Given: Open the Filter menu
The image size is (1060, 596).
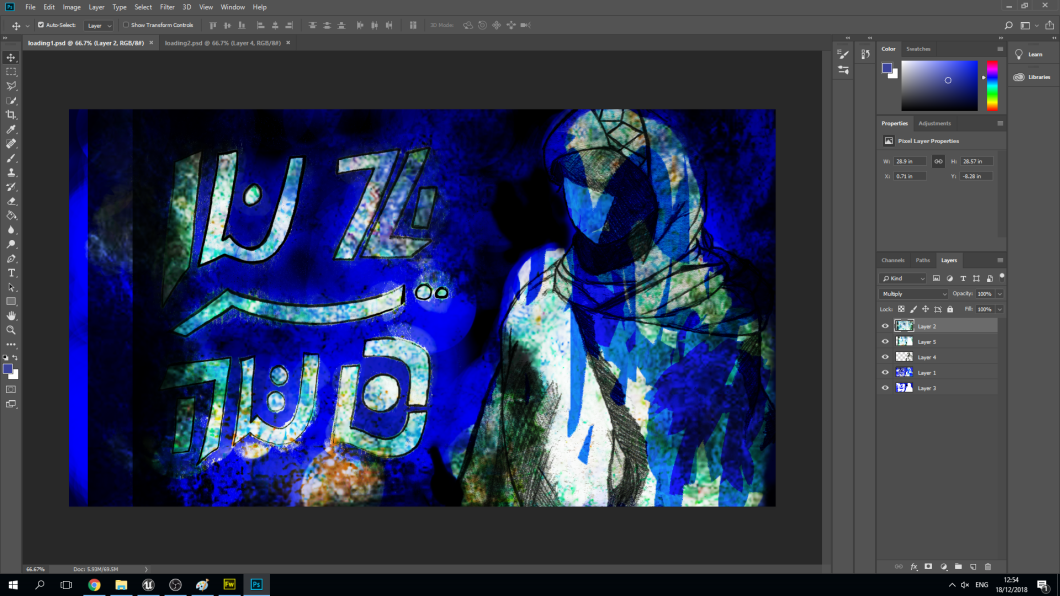Looking at the screenshot, I should (x=167, y=7).
